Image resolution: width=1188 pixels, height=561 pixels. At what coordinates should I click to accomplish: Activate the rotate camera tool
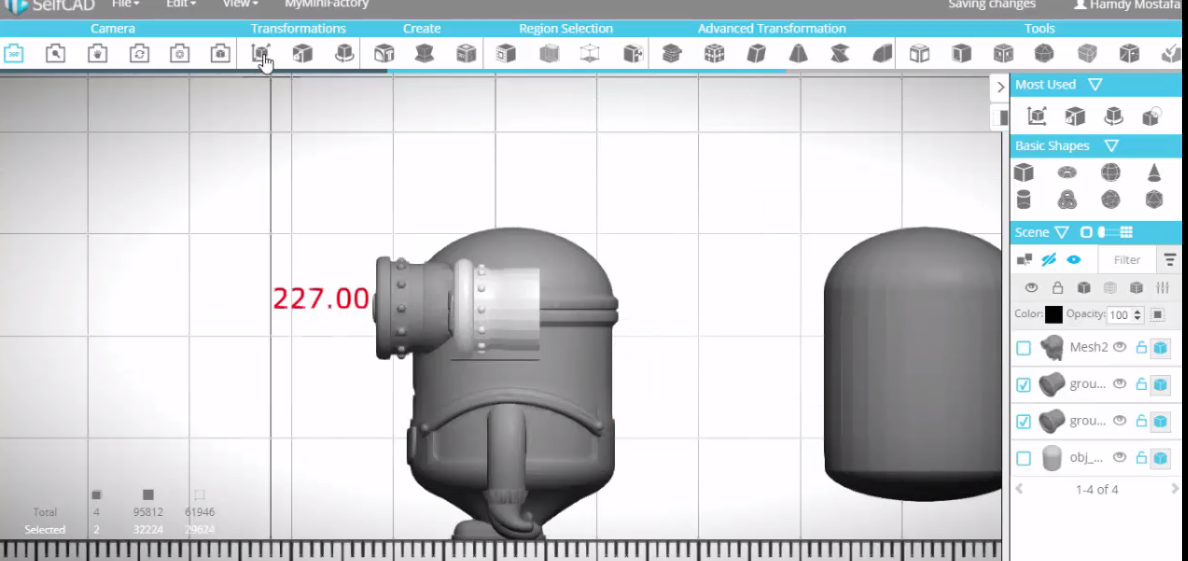[139, 54]
